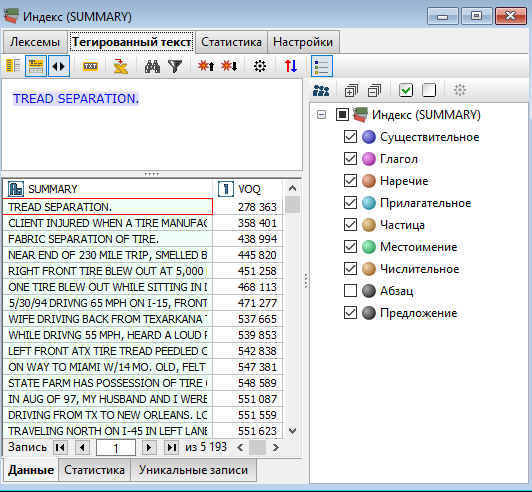Go to first record button
The height and width of the screenshot is (492, 532).
(60, 448)
